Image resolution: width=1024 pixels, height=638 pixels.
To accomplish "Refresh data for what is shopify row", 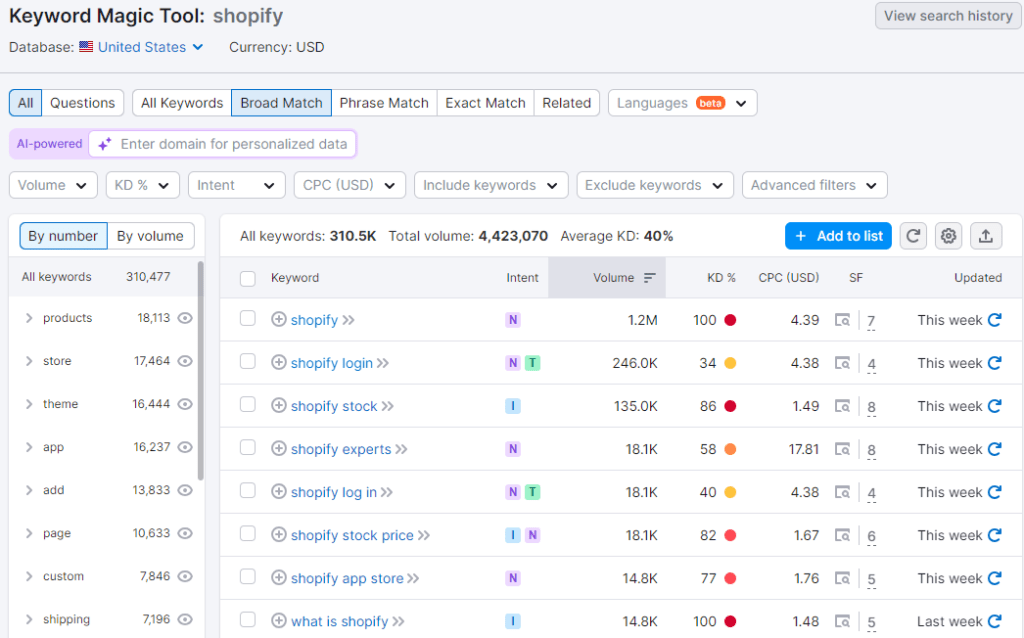I will pyautogui.click(x=995, y=621).
